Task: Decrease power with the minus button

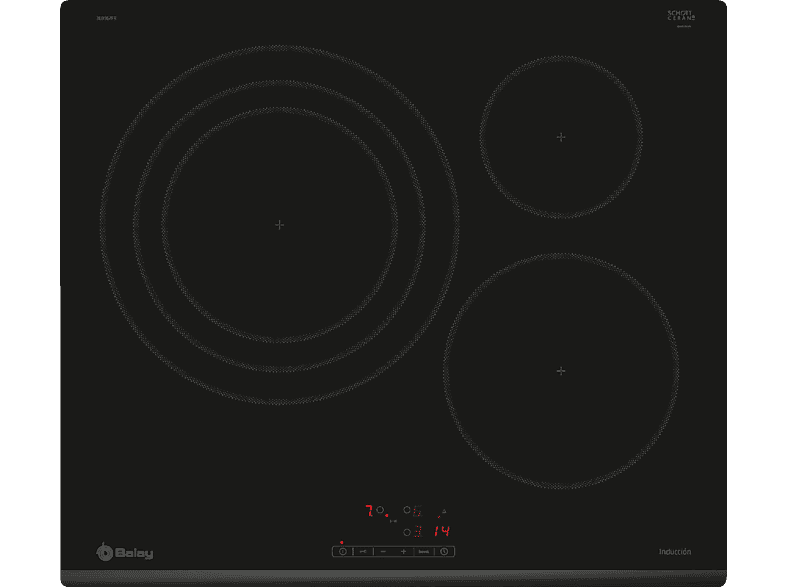Action: click(x=384, y=551)
